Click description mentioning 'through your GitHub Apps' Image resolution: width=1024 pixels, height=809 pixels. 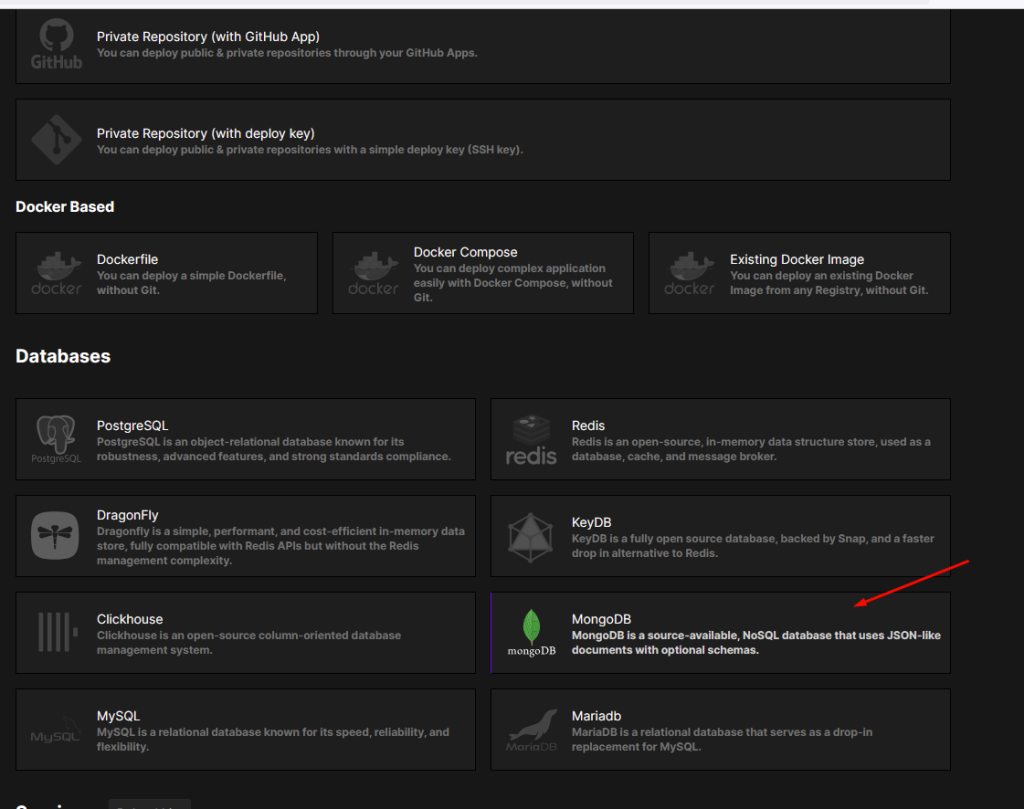(287, 53)
